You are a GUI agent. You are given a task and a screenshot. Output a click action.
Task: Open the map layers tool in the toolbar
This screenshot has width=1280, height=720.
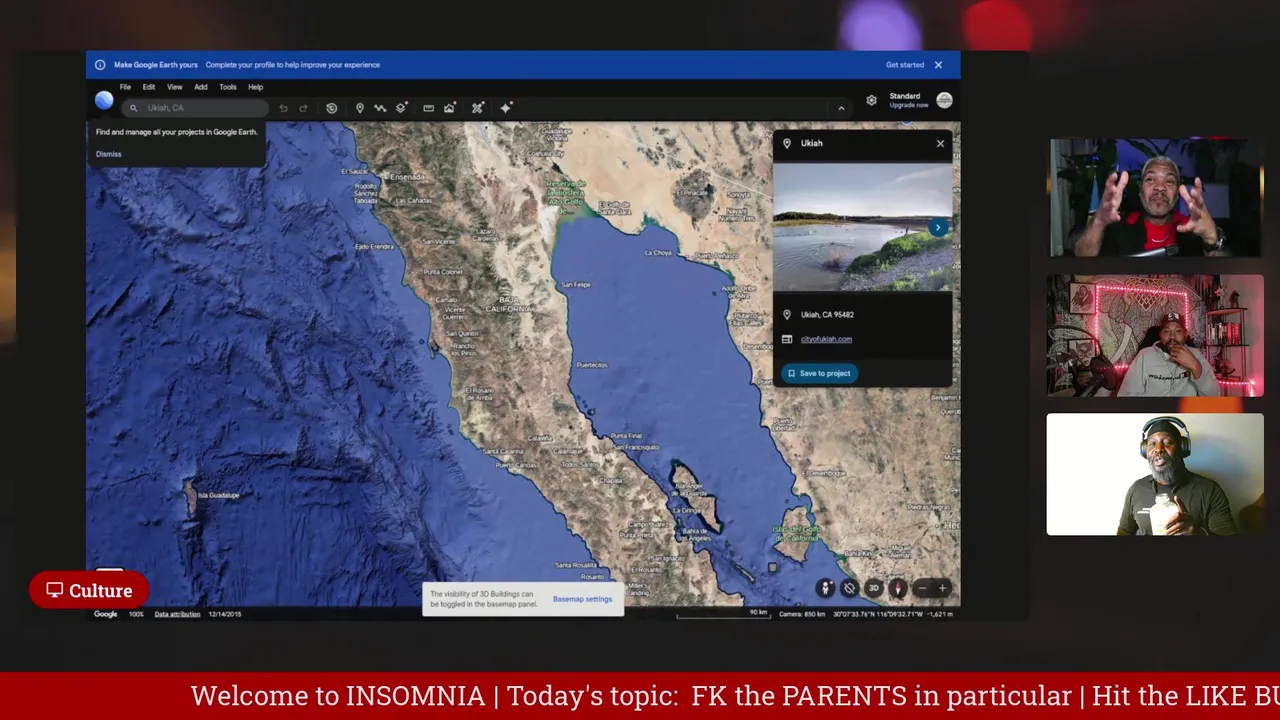[401, 108]
